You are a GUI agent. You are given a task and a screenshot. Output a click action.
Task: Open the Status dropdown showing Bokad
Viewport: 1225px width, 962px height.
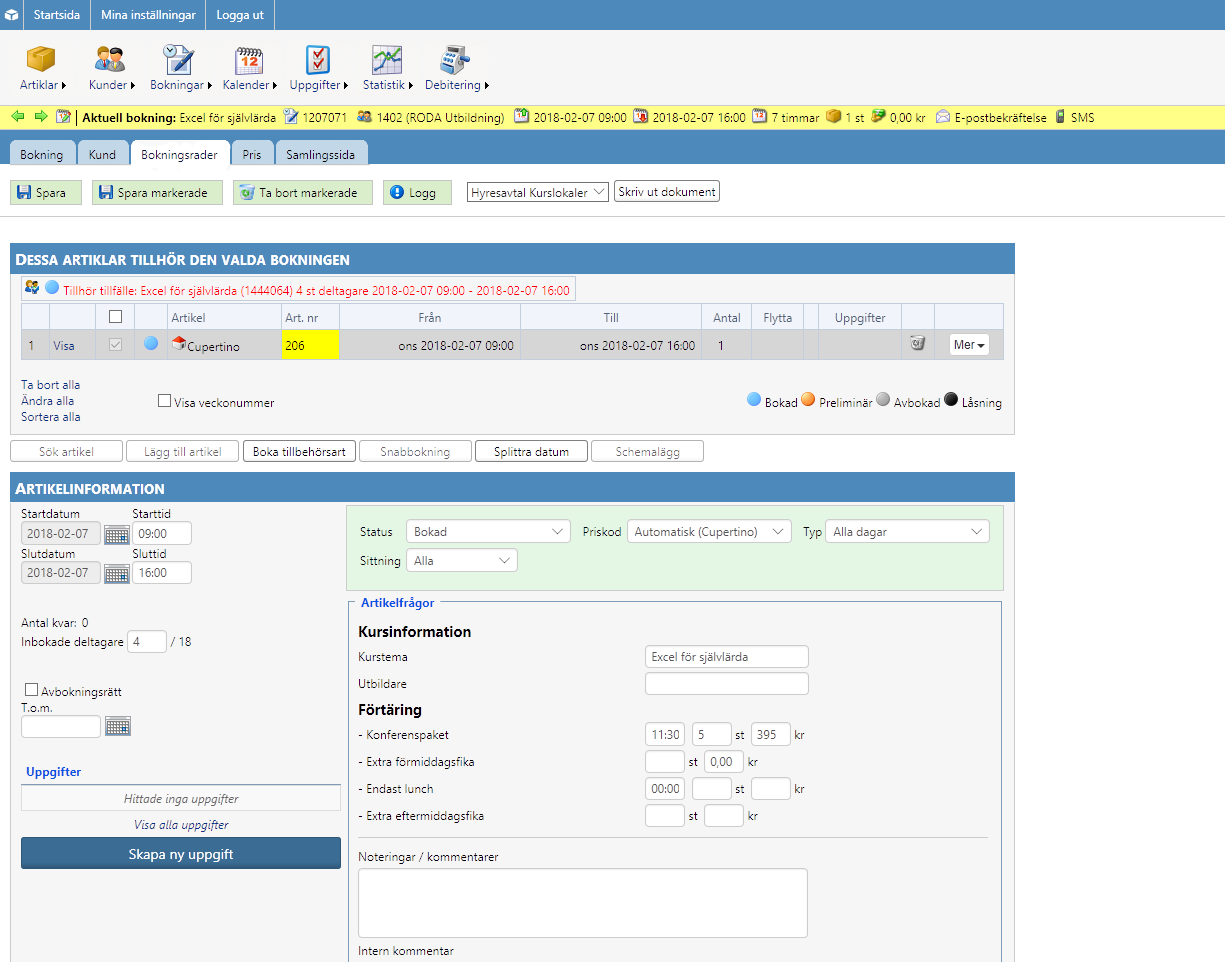click(489, 532)
